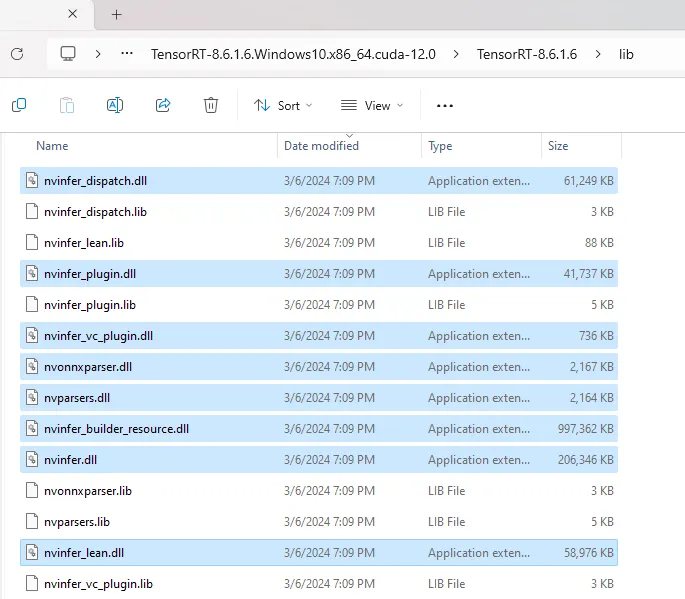Viewport: 685px width, 599px height.
Task: Open the View dropdown menu
Action: tap(372, 106)
